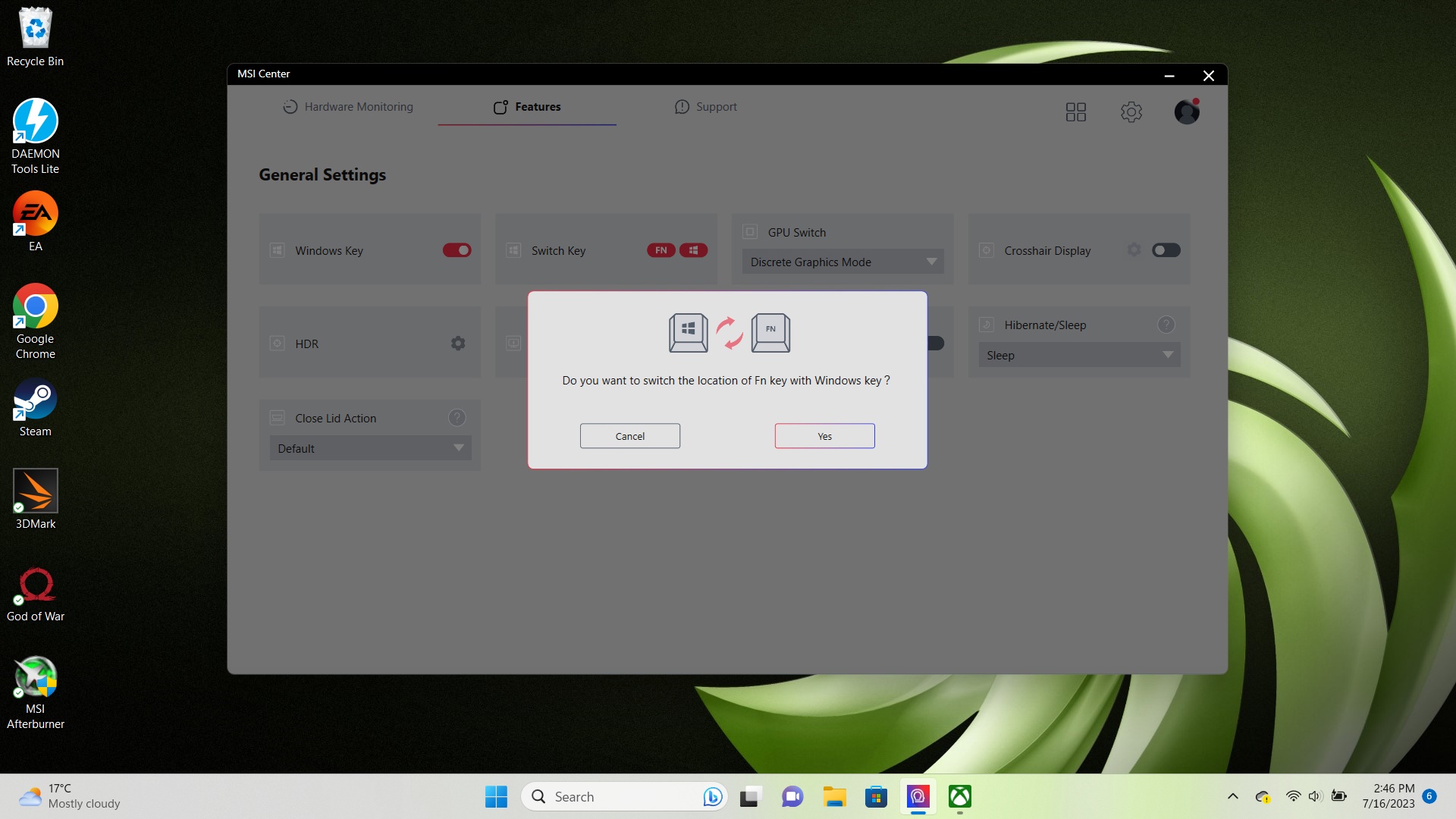
Task: Open the MSI Center settings gear
Action: 1131,112
